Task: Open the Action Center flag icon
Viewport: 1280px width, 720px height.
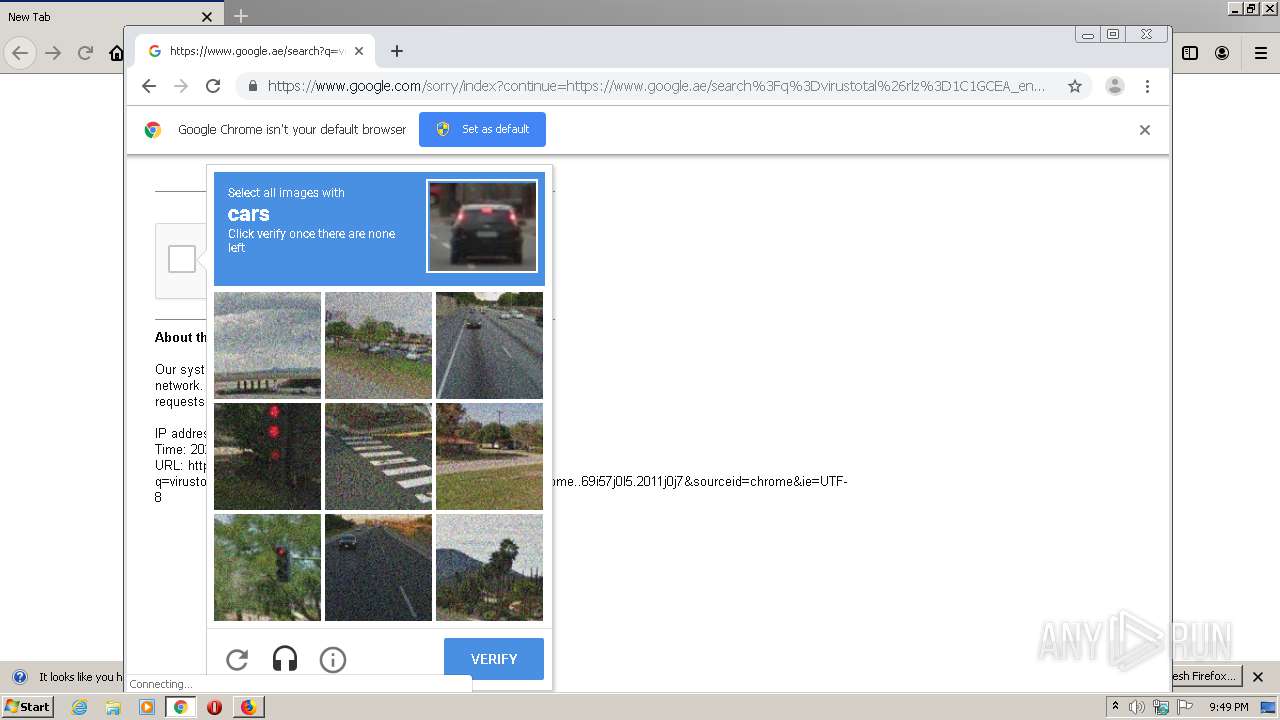Action: tap(1186, 707)
